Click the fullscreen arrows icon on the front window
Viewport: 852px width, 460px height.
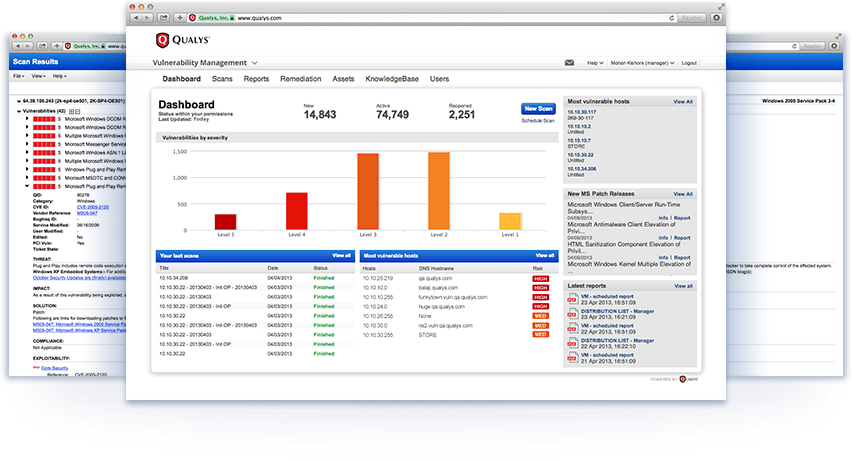pyautogui.click(x=721, y=7)
